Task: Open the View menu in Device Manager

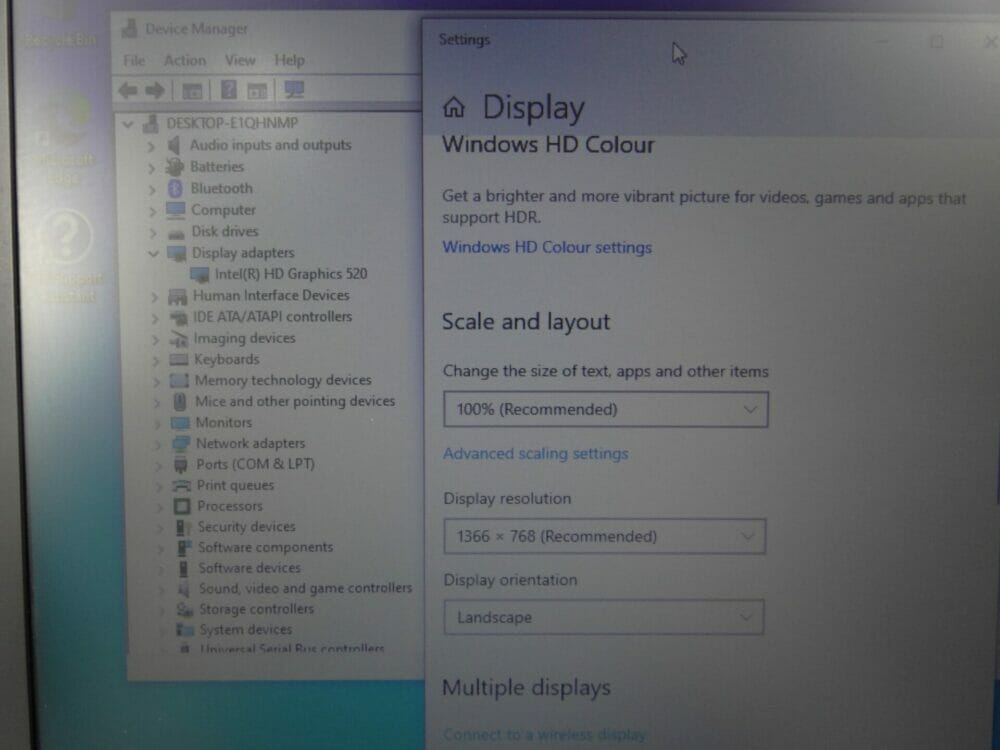Action: pyautogui.click(x=240, y=61)
